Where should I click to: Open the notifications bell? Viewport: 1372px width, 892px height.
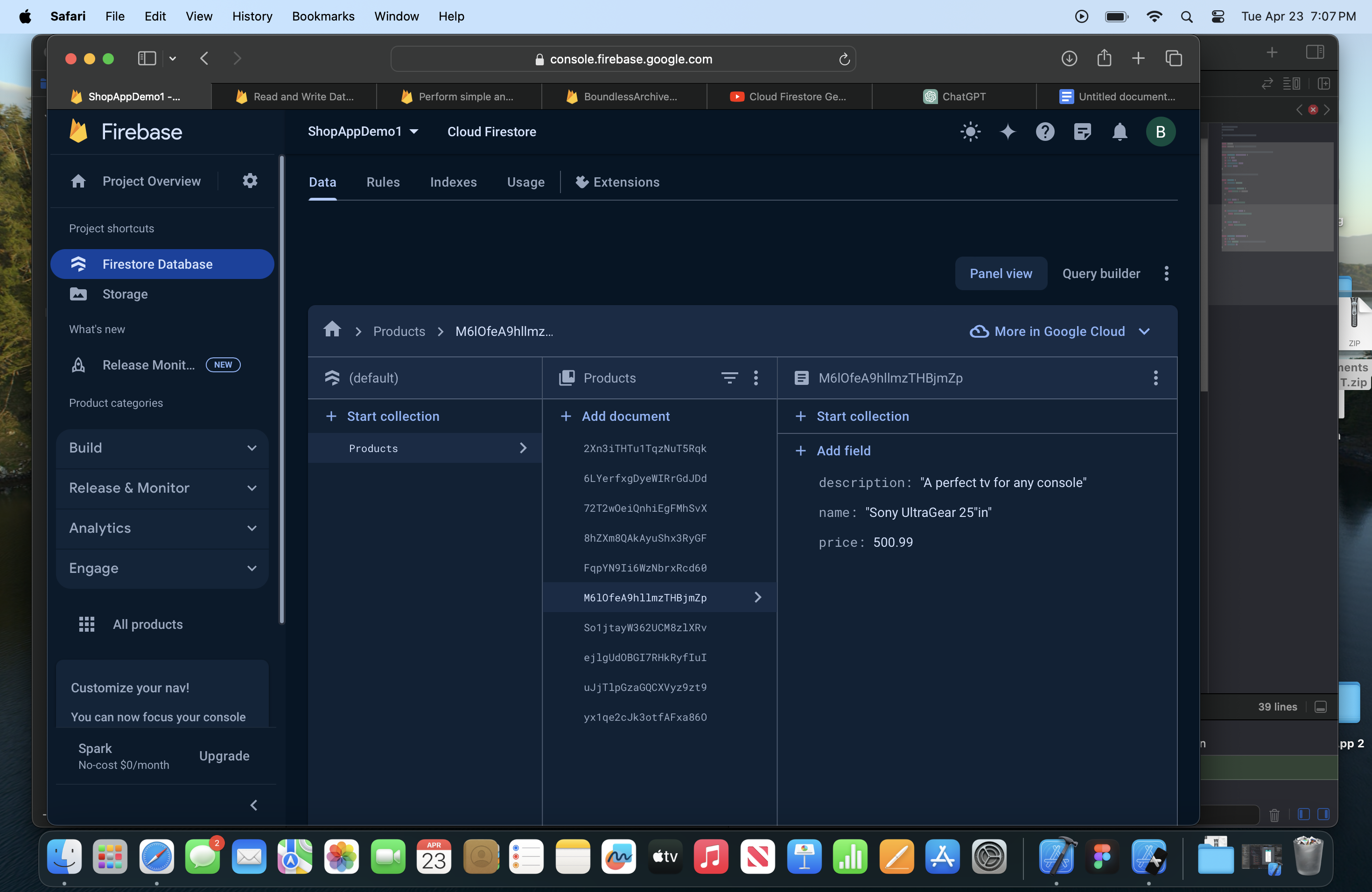[1120, 132]
